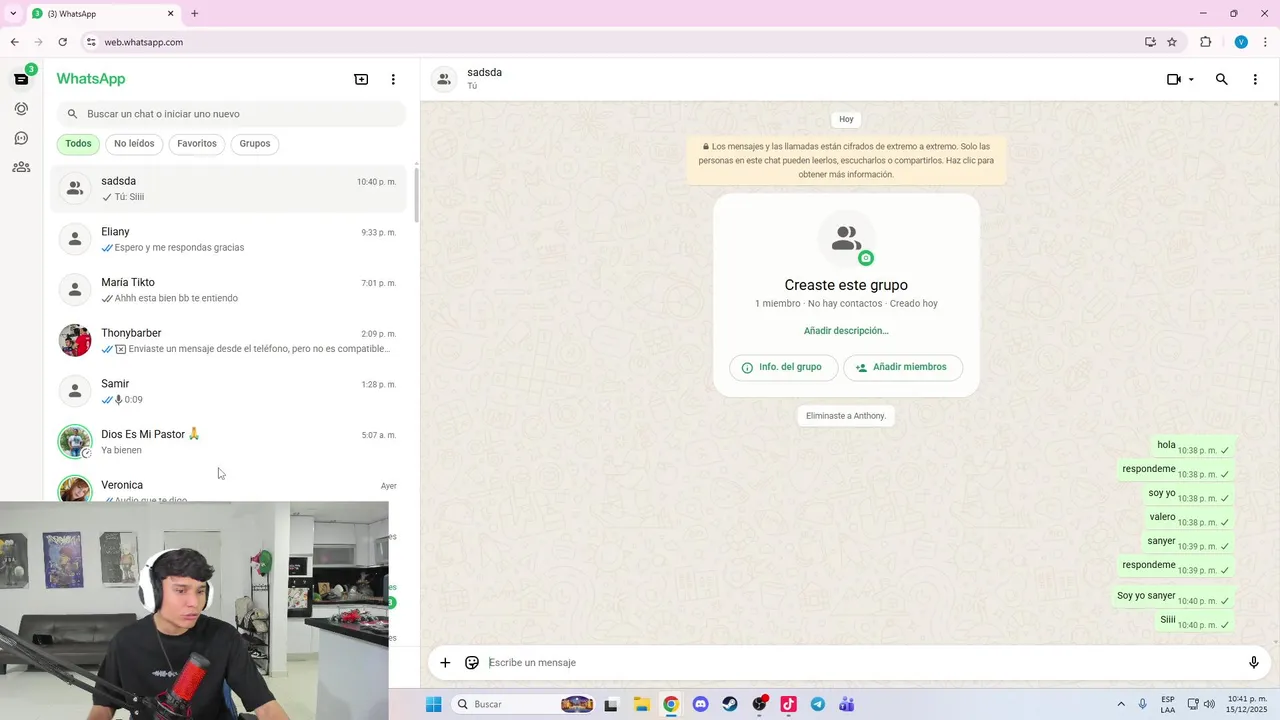Open the Thonybarber chat
Image resolution: width=1280 pixels, height=720 pixels.
[229, 340]
